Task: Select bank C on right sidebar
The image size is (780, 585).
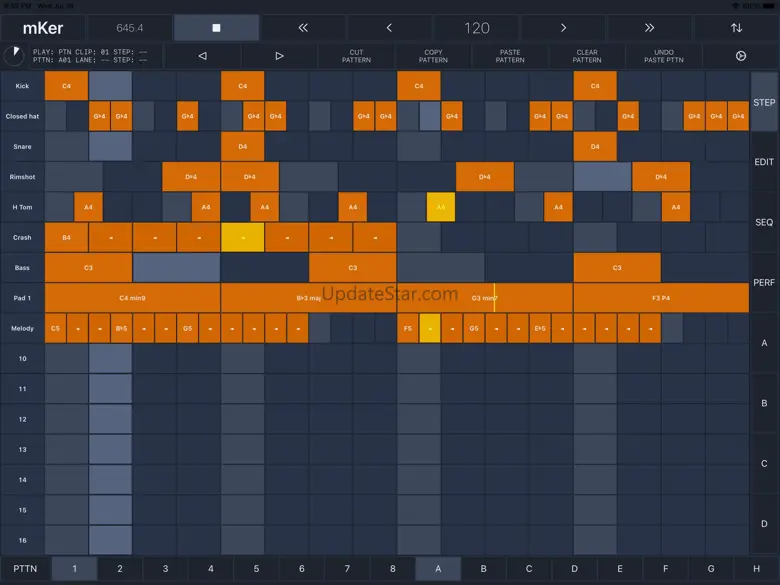Action: coord(764,463)
